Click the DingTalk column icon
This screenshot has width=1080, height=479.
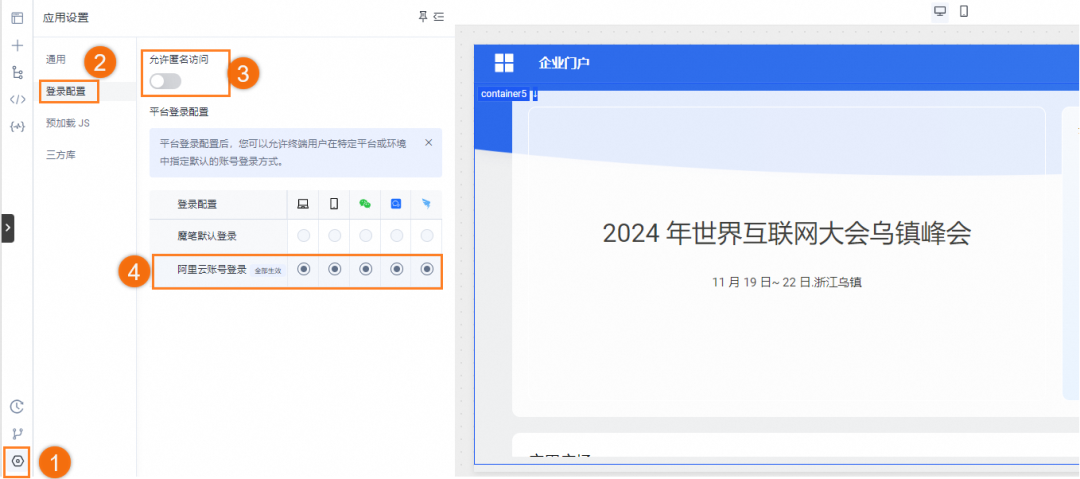tap(427, 204)
